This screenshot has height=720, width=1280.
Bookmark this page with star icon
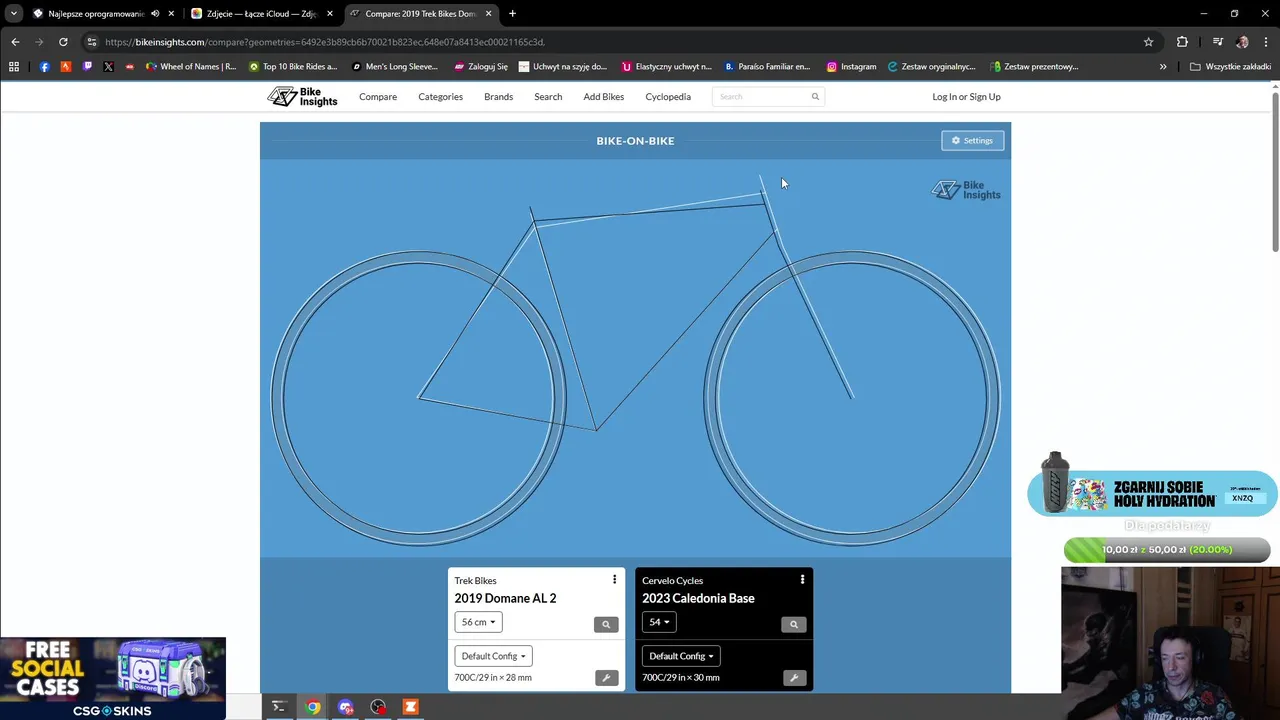tap(1148, 42)
